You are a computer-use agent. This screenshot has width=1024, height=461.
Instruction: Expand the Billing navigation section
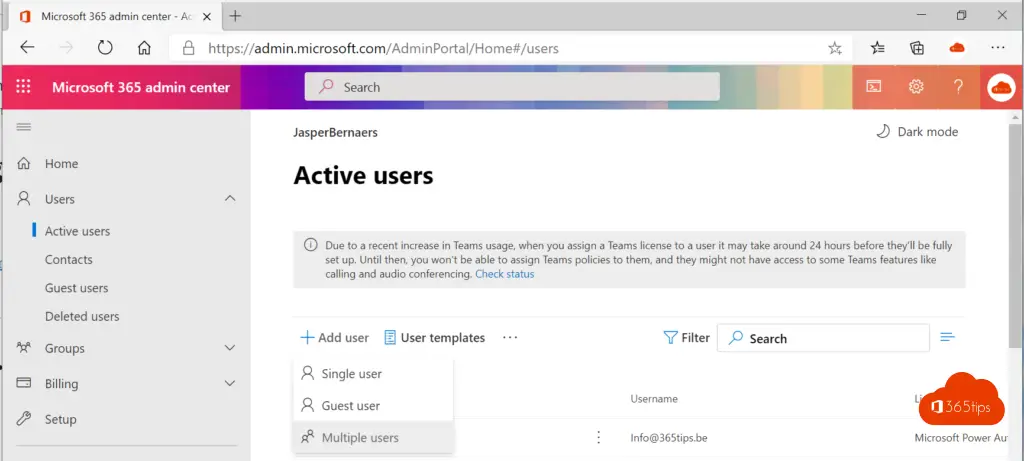(x=230, y=383)
